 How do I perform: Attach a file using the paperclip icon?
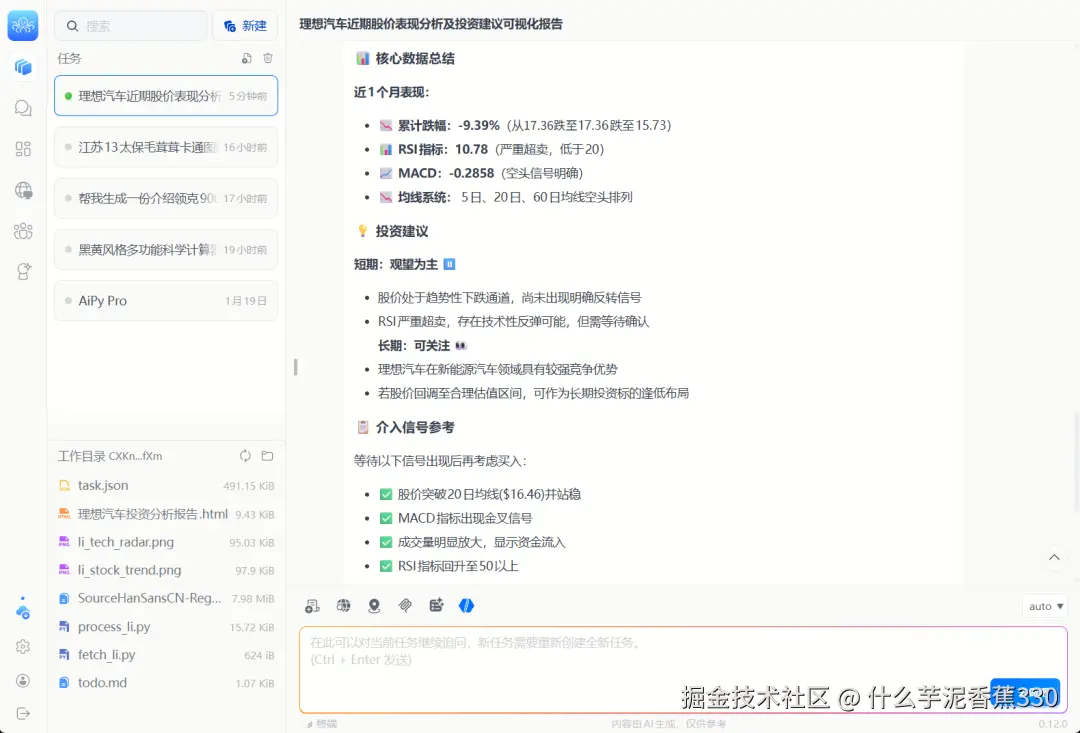[x=405, y=605]
